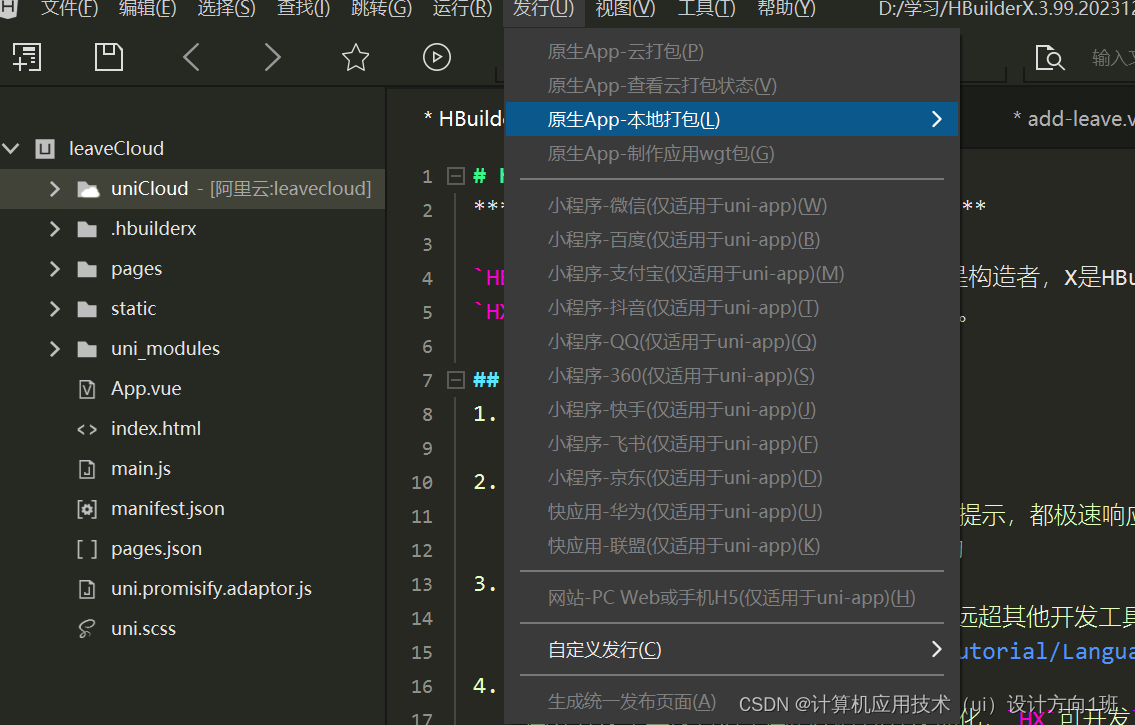1135x725 pixels.
Task: Click the Save icon in the toolbar
Action: [108, 57]
